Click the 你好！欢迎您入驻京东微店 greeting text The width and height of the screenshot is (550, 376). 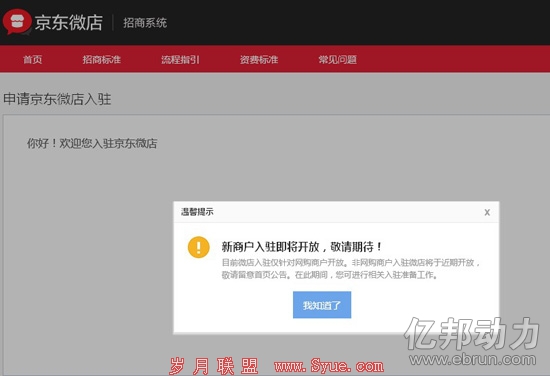pos(92,143)
